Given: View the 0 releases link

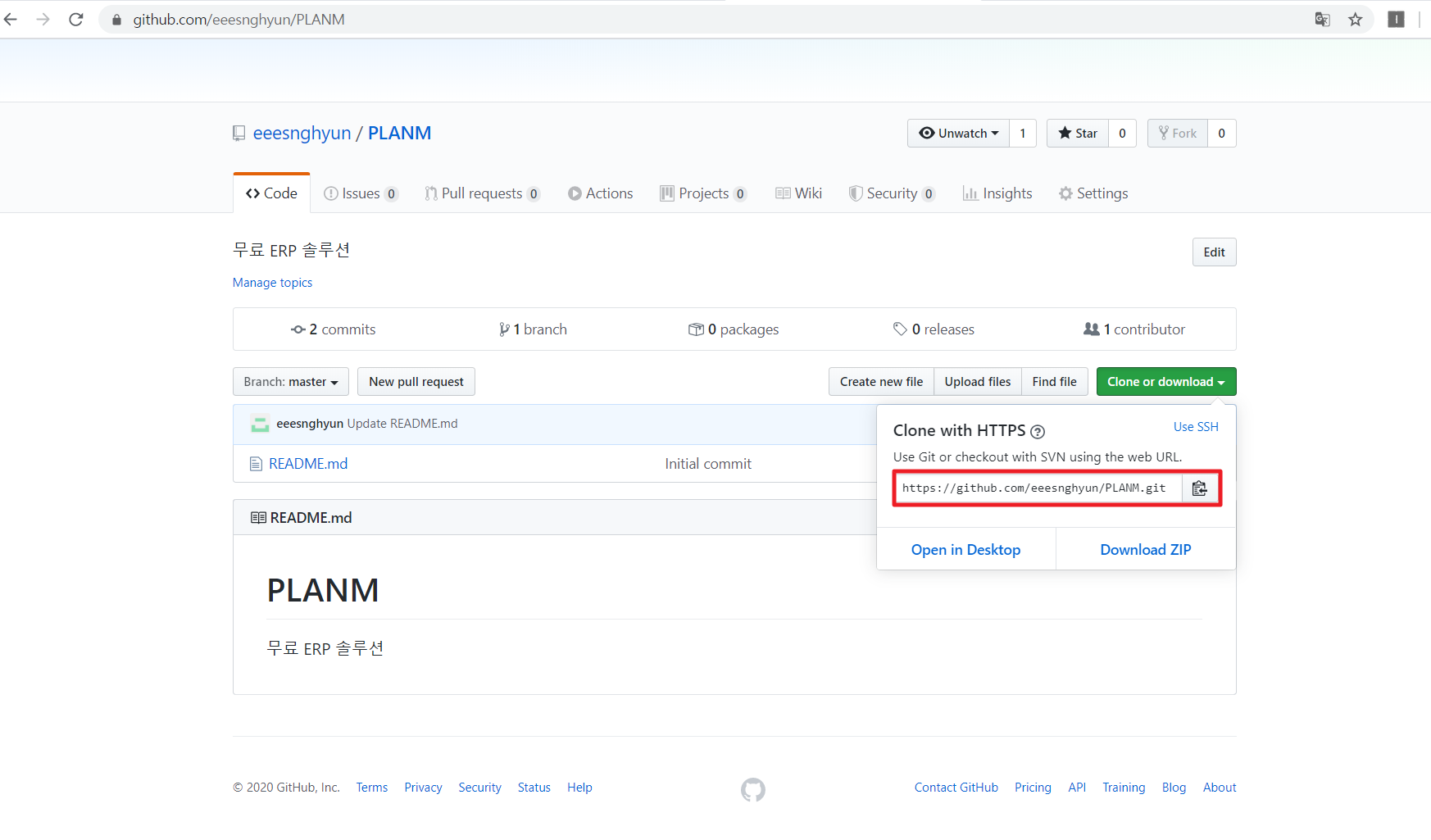Looking at the screenshot, I should 934,329.
